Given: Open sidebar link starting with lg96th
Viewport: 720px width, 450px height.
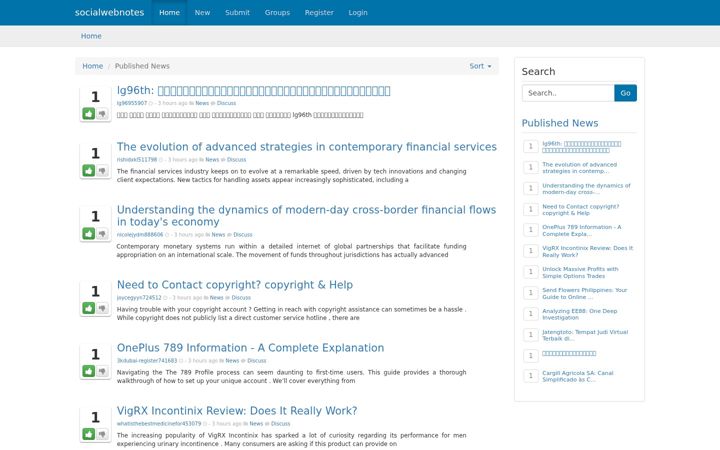Looking at the screenshot, I should click(x=581, y=147).
